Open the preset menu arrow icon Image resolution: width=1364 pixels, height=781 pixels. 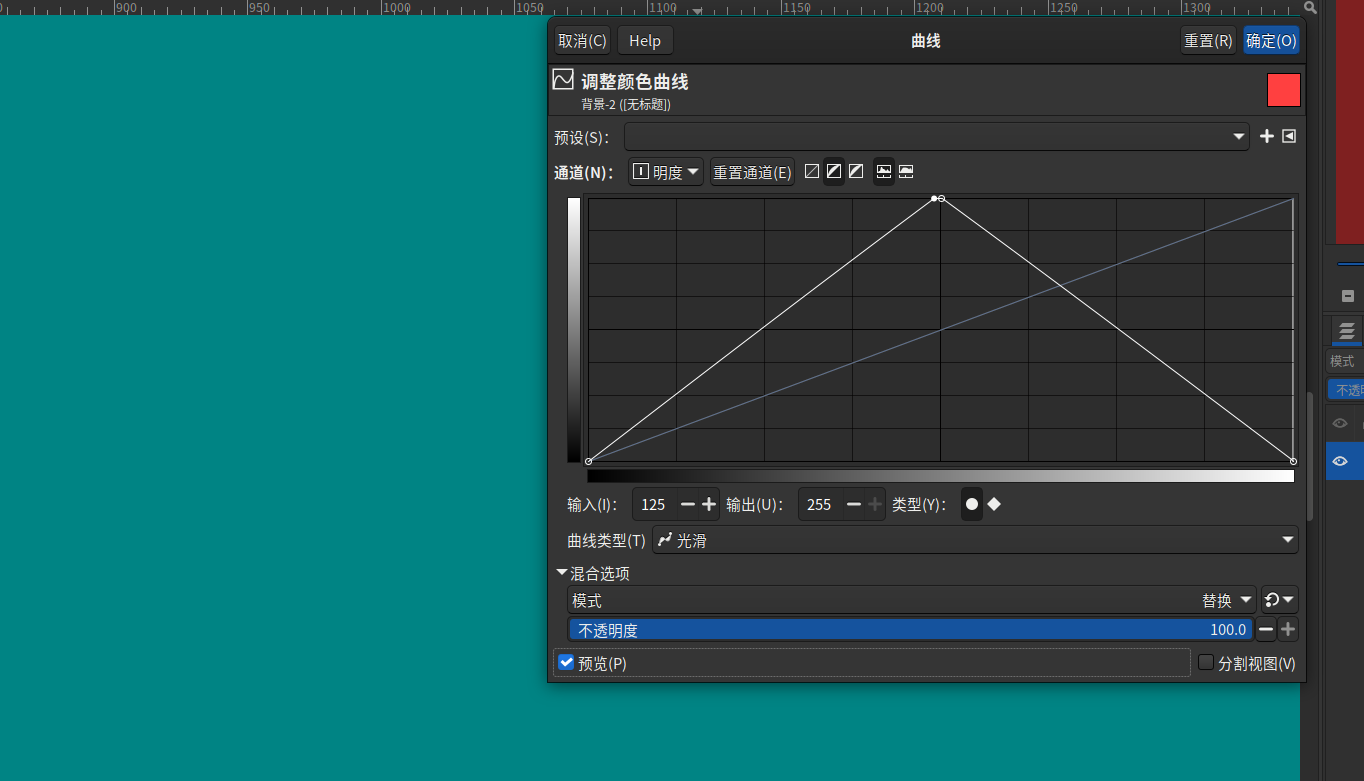[x=1289, y=136]
